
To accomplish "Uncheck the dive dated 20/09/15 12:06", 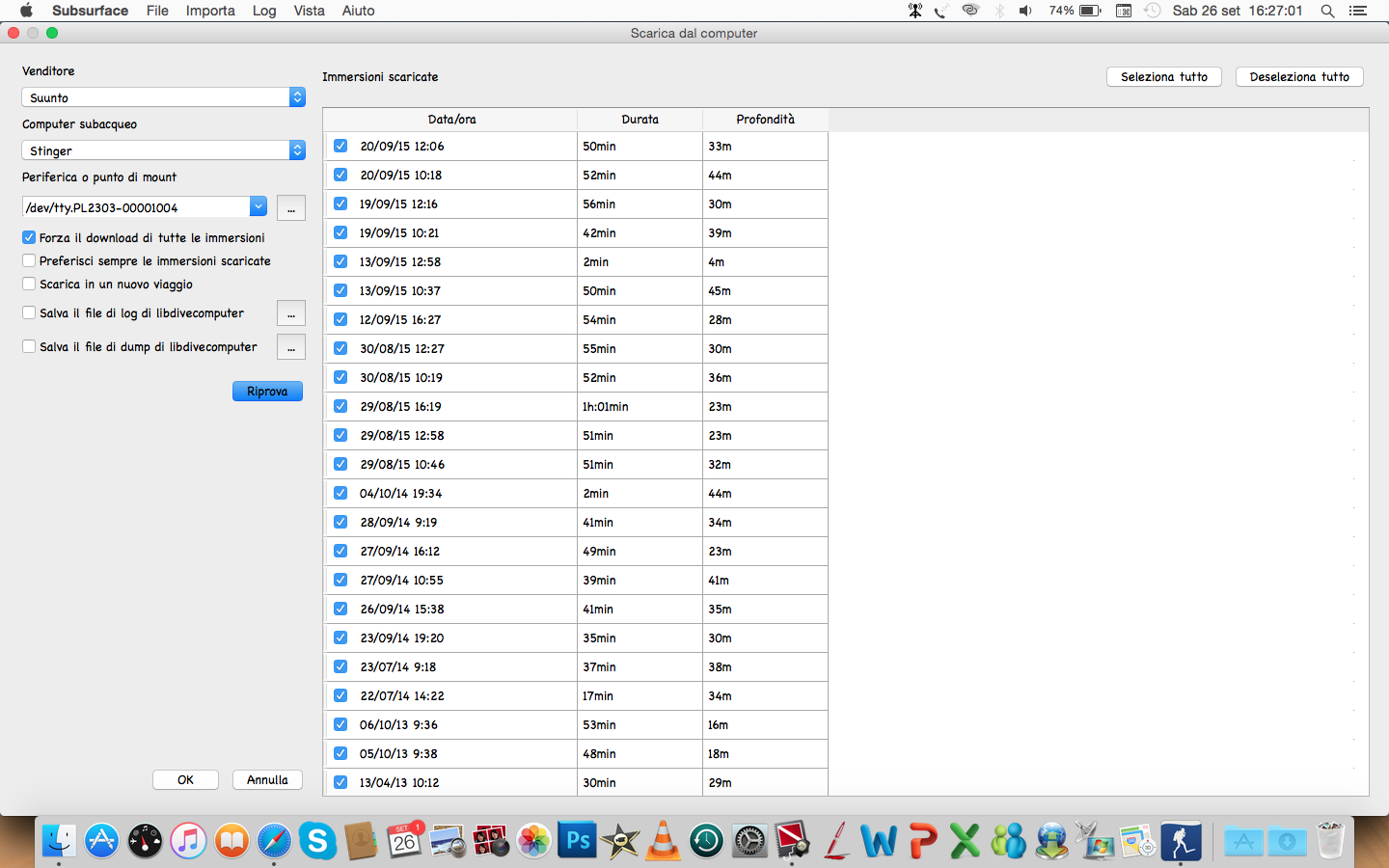I will [x=340, y=146].
